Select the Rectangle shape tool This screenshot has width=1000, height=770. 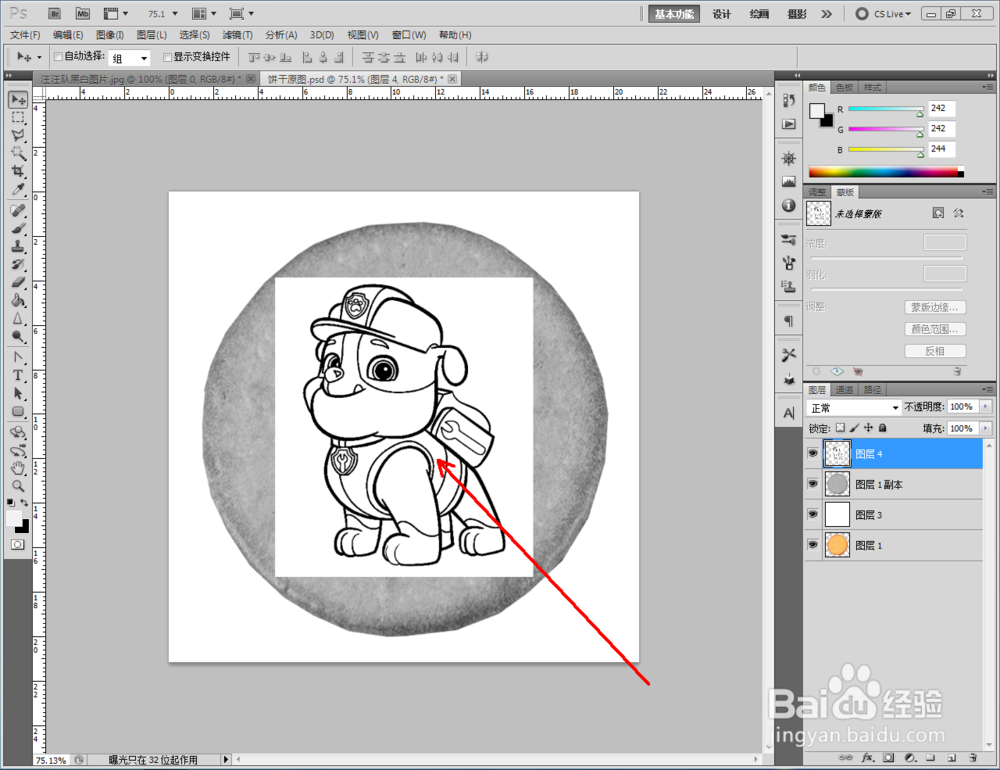coord(18,411)
